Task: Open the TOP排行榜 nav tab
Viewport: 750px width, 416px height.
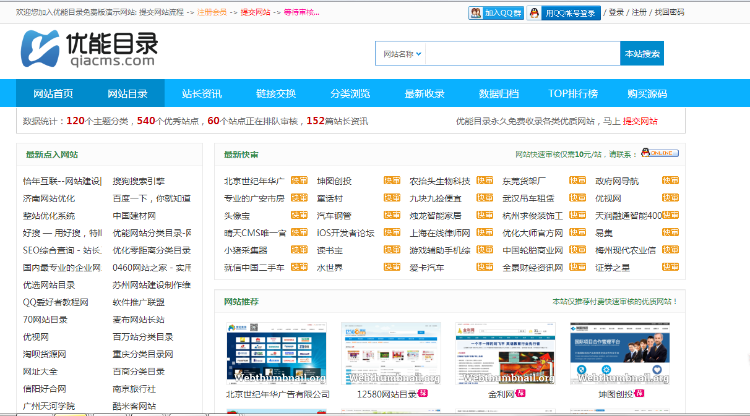Action: [573, 94]
